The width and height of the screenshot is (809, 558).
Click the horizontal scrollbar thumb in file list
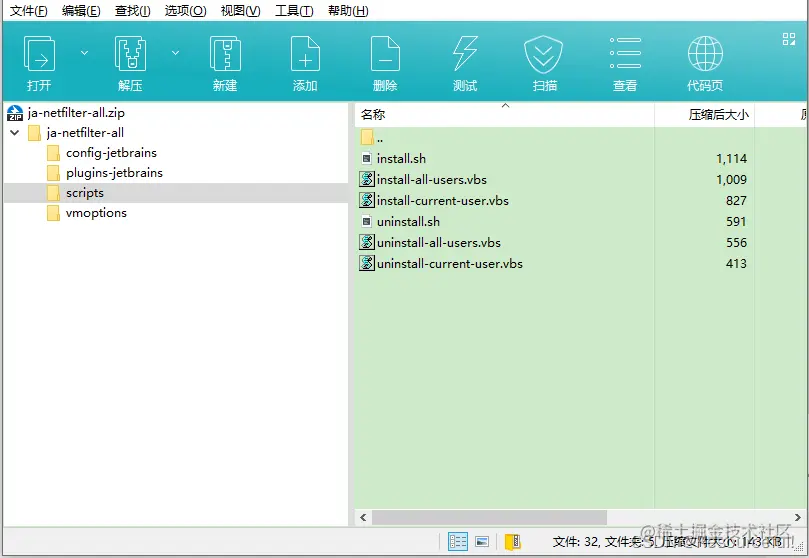point(489,517)
